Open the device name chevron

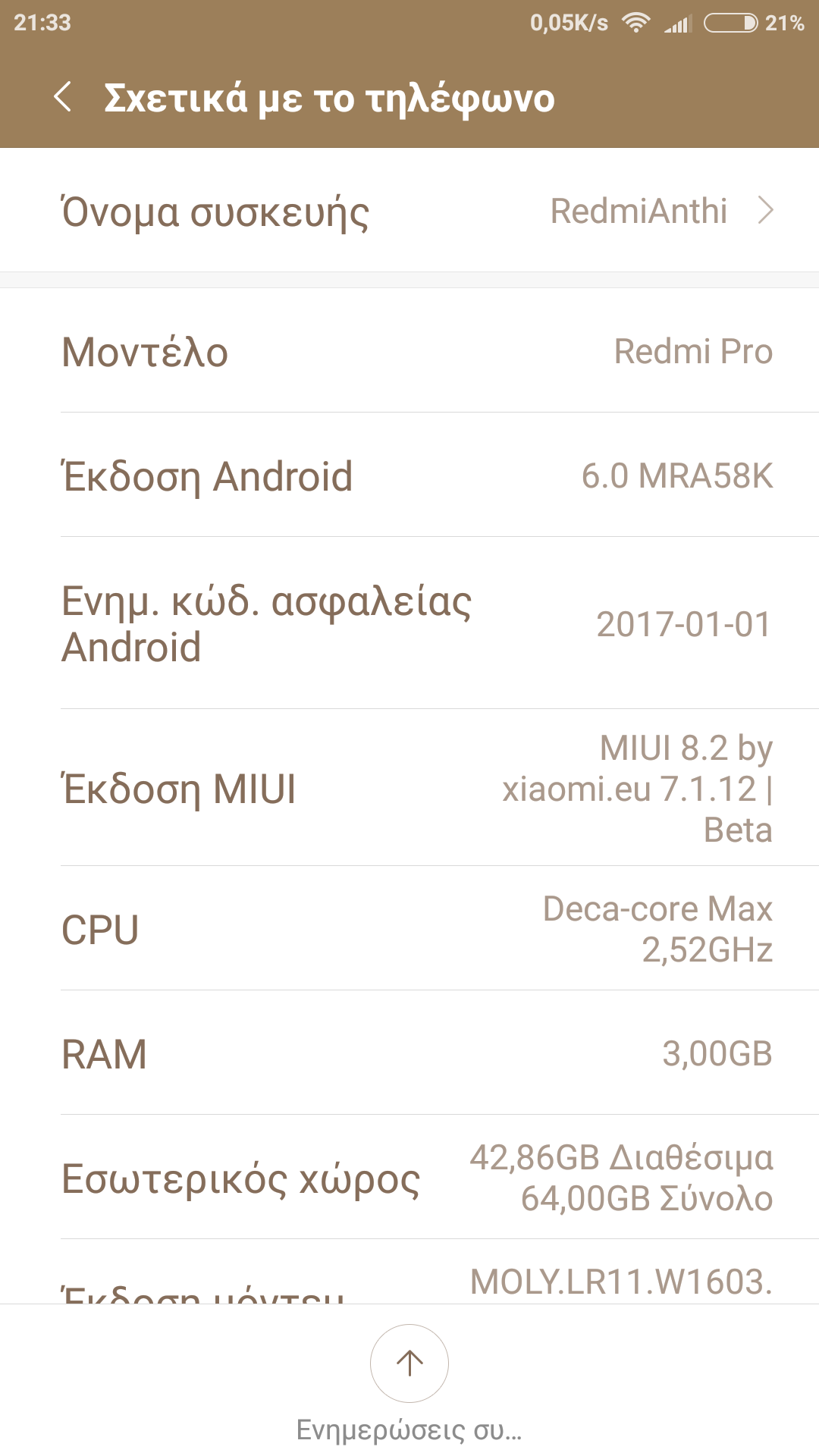pos(766,211)
